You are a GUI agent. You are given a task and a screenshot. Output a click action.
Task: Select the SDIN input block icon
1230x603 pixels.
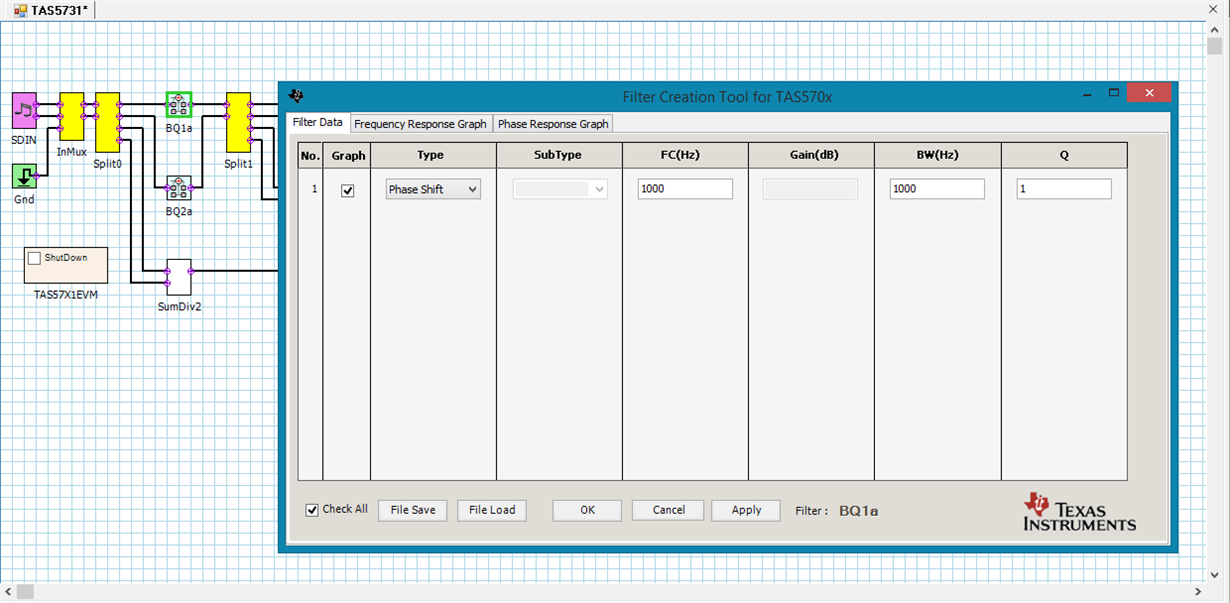tap(23, 111)
